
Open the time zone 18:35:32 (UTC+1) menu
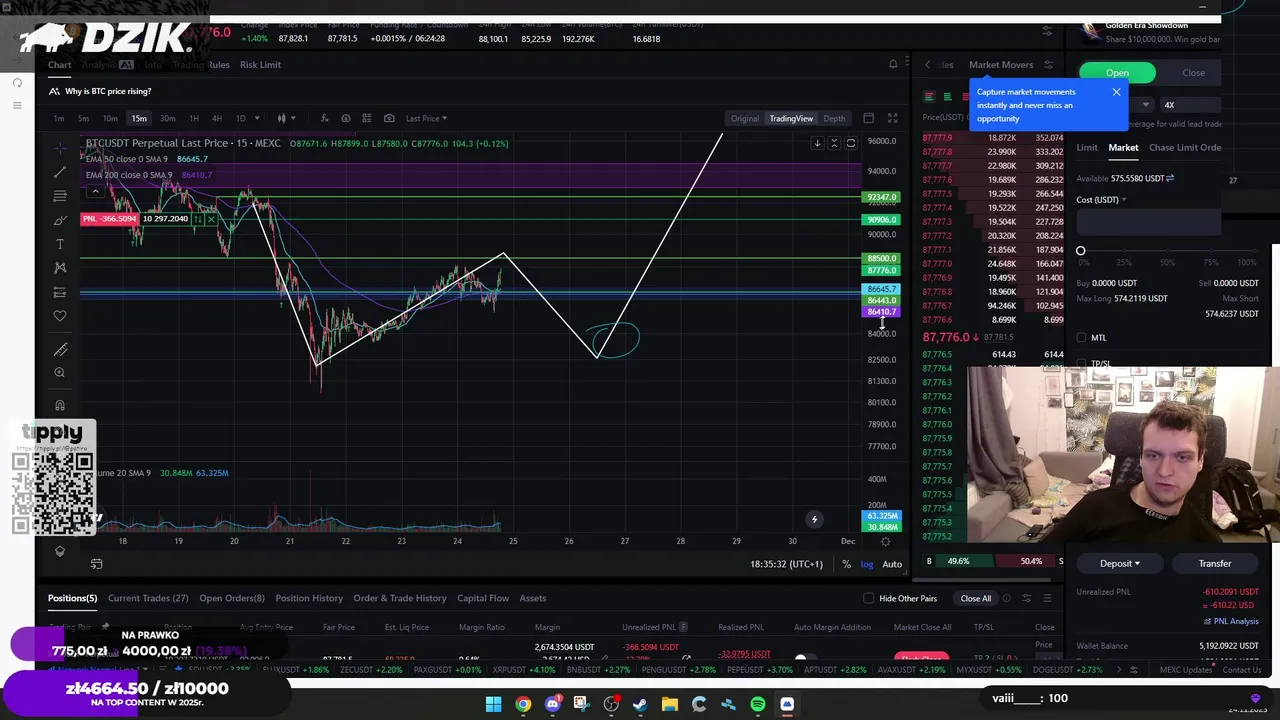(x=786, y=564)
